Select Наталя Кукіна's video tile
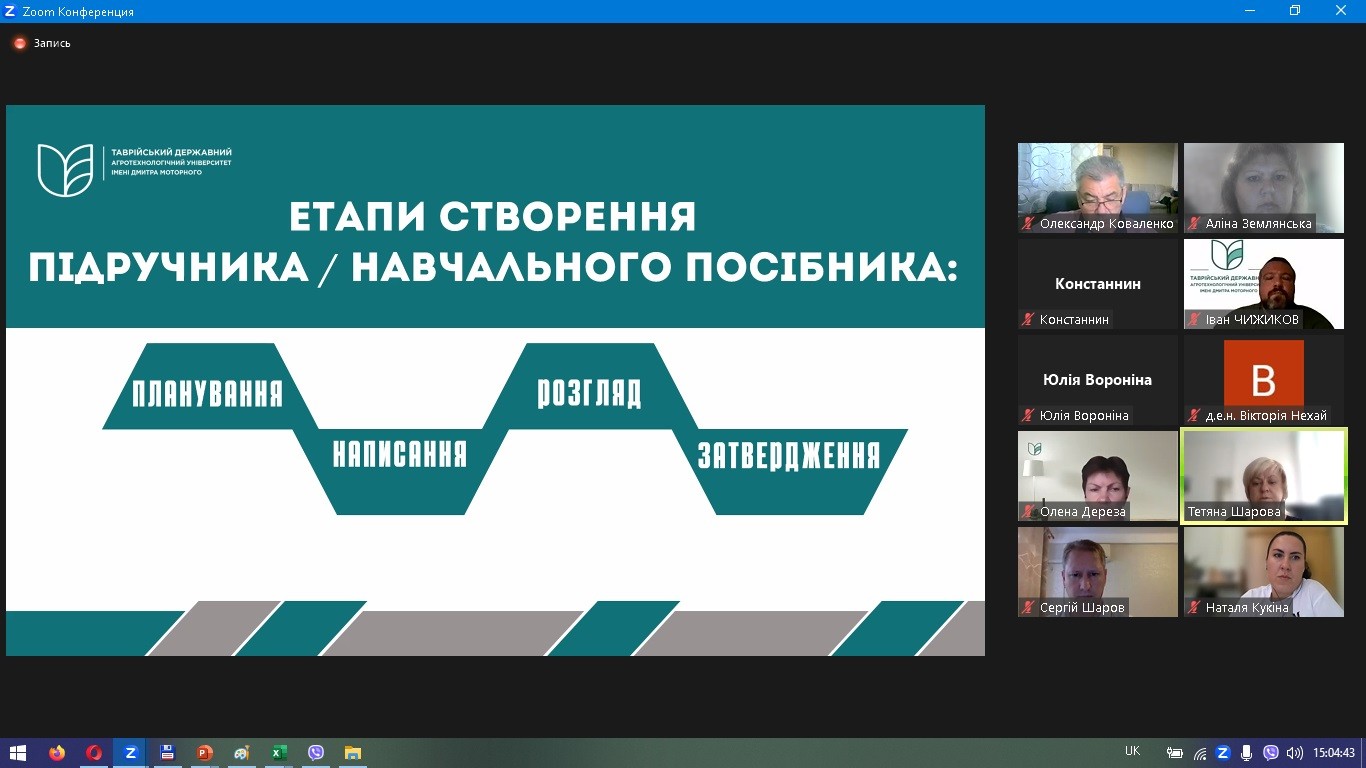Viewport: 1366px width, 768px height. (1264, 572)
